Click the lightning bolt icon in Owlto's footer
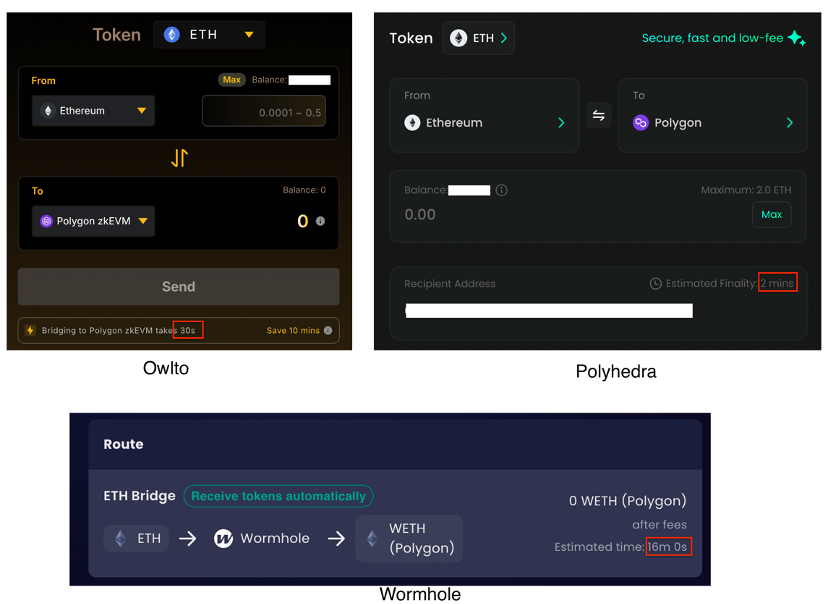828x604 pixels. [30, 330]
